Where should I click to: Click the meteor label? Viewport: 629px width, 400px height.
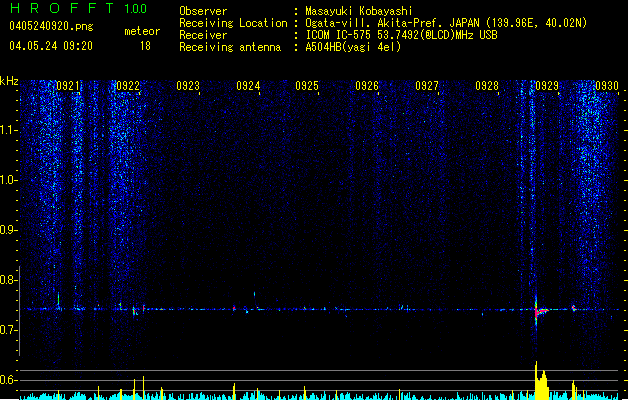[142, 31]
